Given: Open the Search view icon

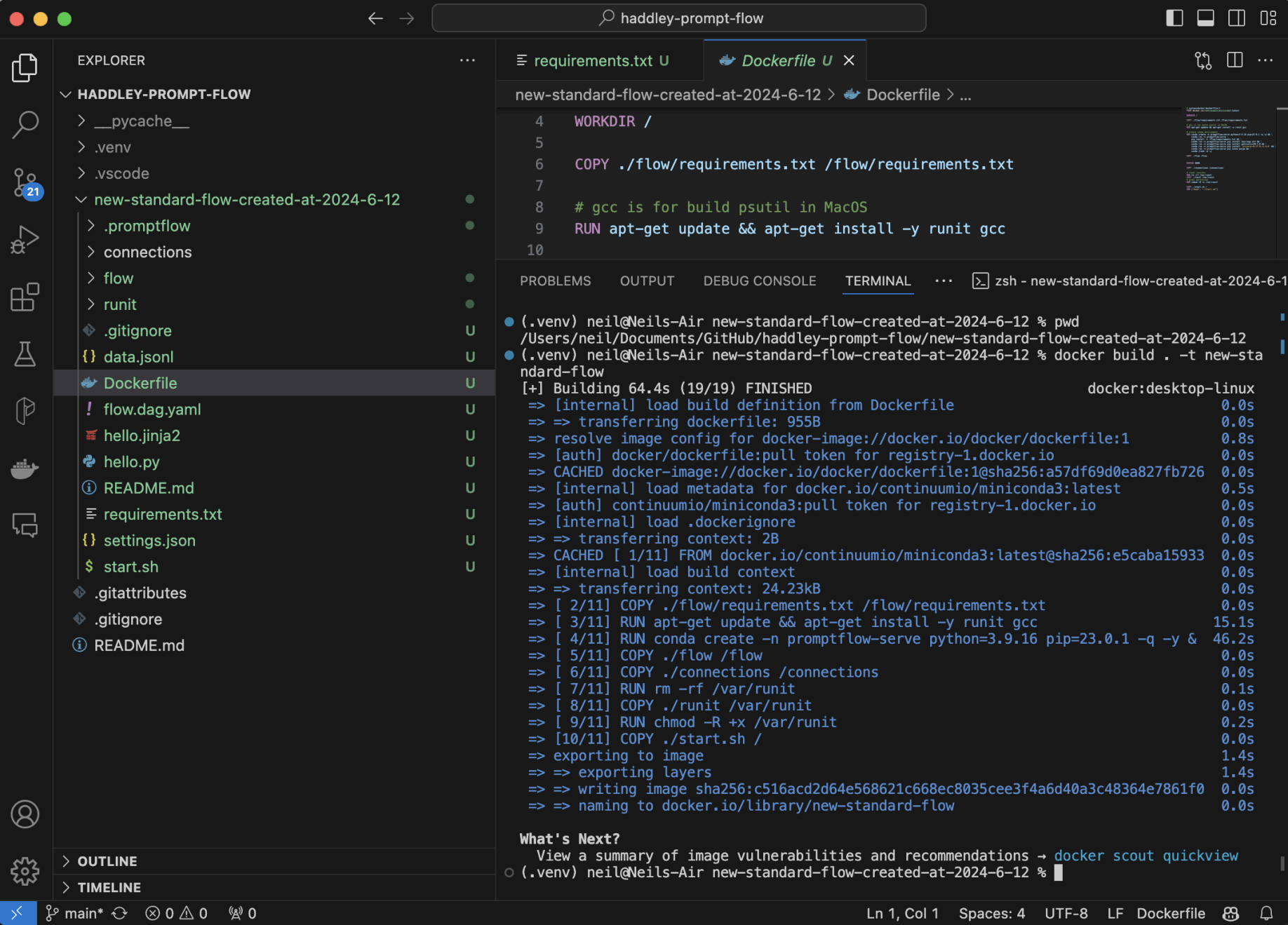Looking at the screenshot, I should pos(25,125).
